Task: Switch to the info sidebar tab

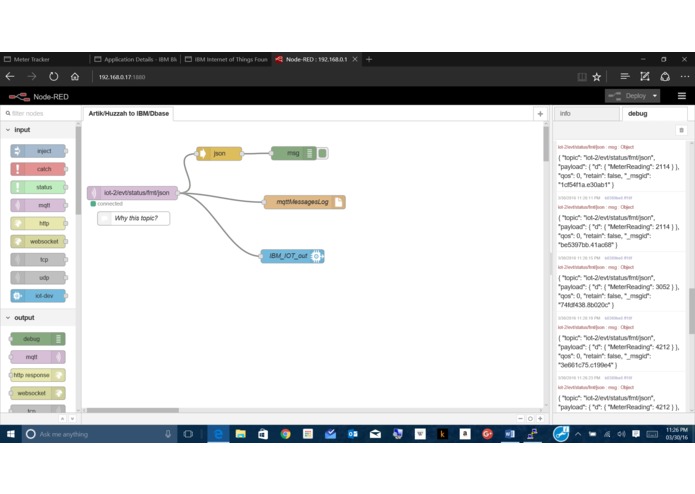Action: 586,113
